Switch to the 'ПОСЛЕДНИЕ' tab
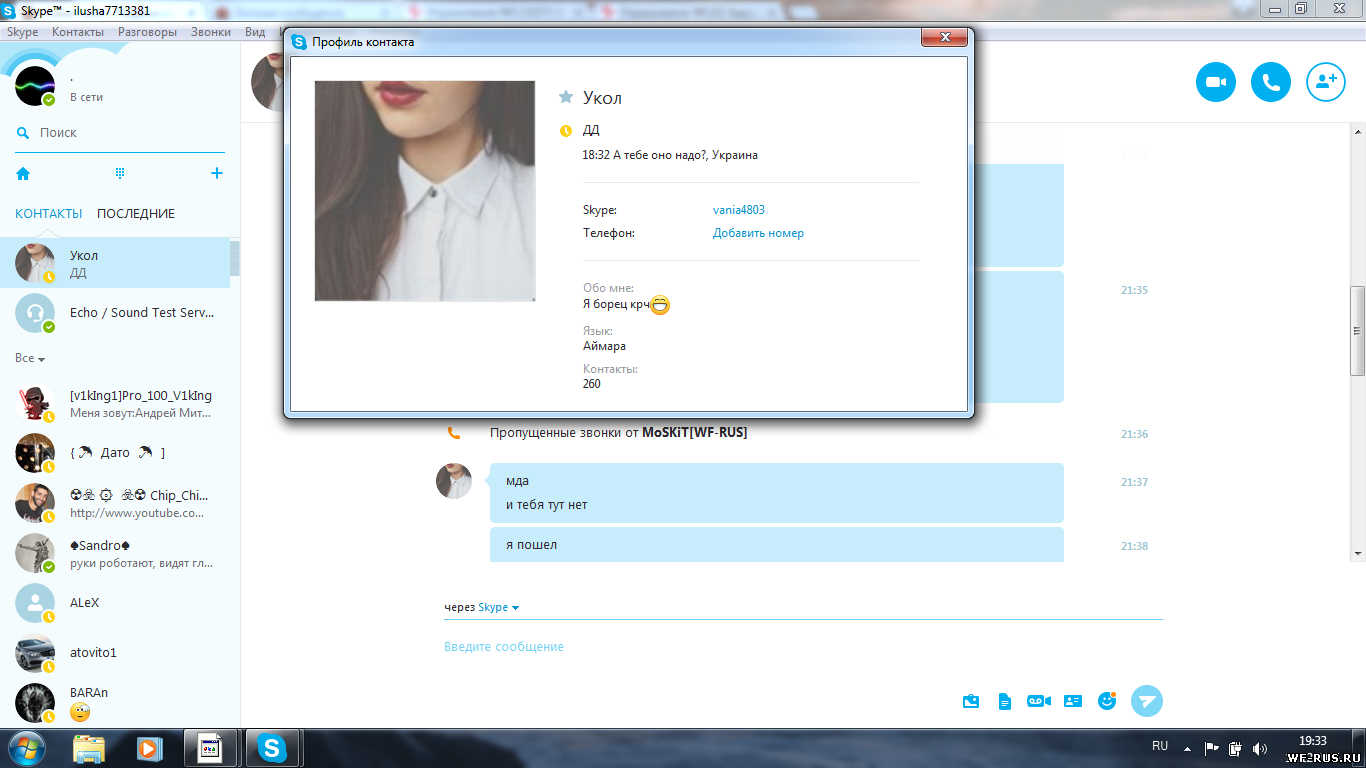 [136, 214]
